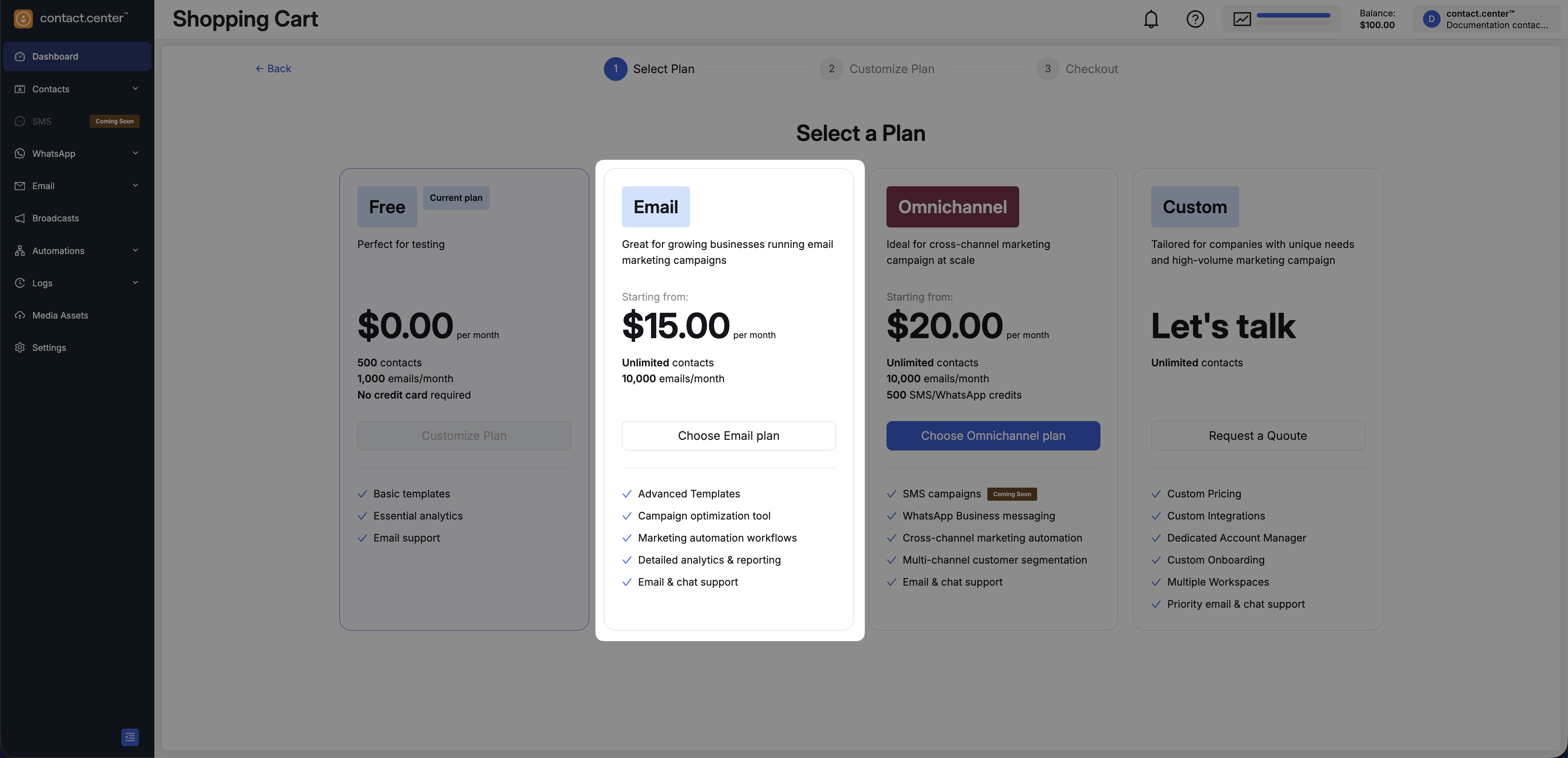This screenshot has height=758, width=1568.
Task: Click the Settings gear icon
Action: tap(20, 348)
